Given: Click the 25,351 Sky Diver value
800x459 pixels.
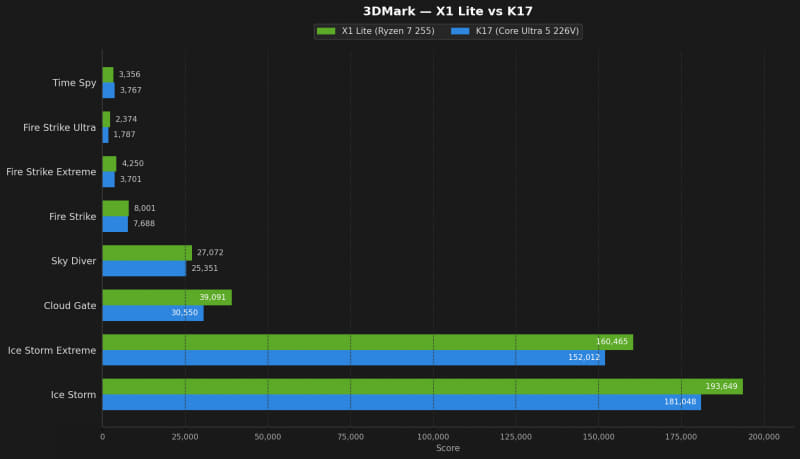Looking at the screenshot, I should 205,268.
